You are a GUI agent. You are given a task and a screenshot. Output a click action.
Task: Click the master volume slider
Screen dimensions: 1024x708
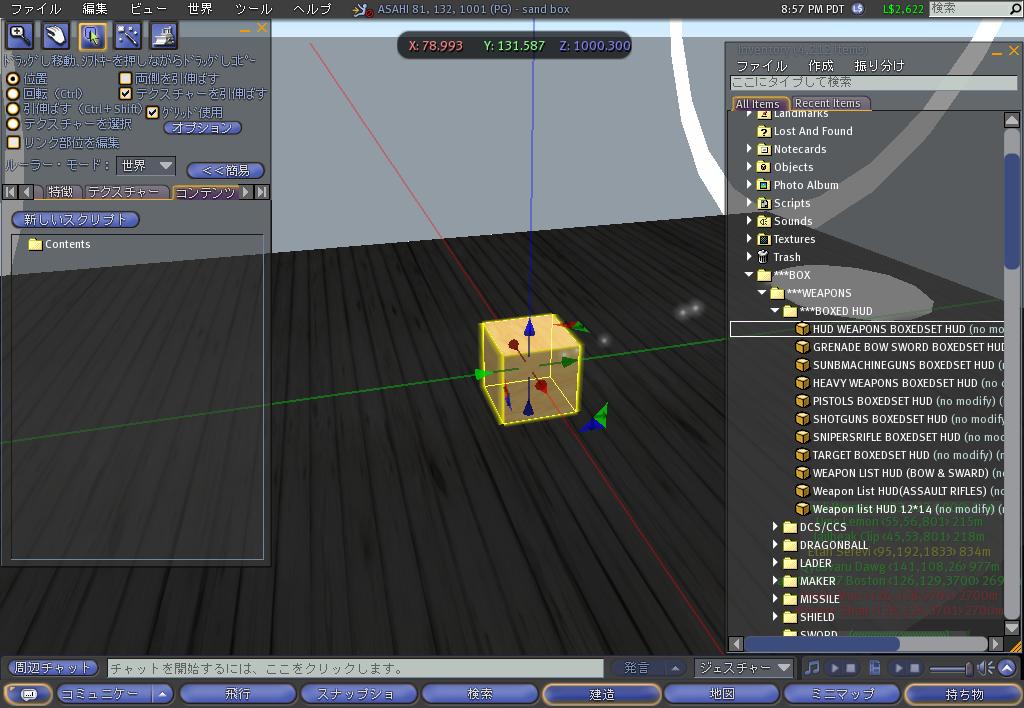(951, 668)
